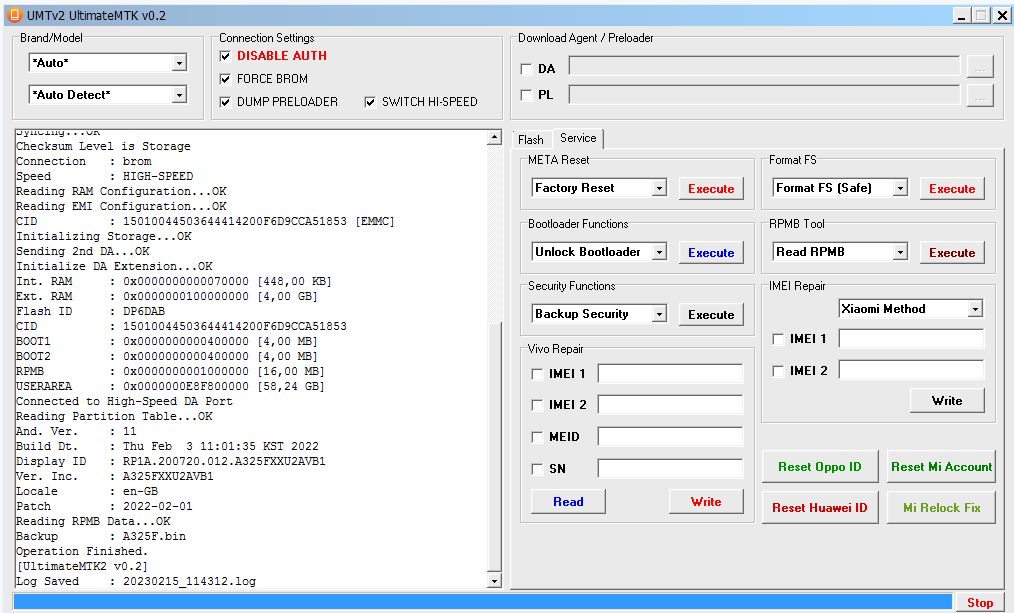The height and width of the screenshot is (613, 1014).
Task: Enable the DA checkbox
Action: point(526,69)
